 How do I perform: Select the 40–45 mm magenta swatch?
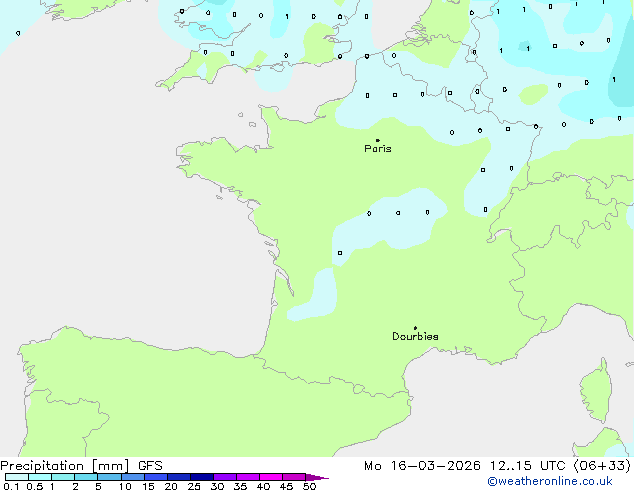pos(271,477)
